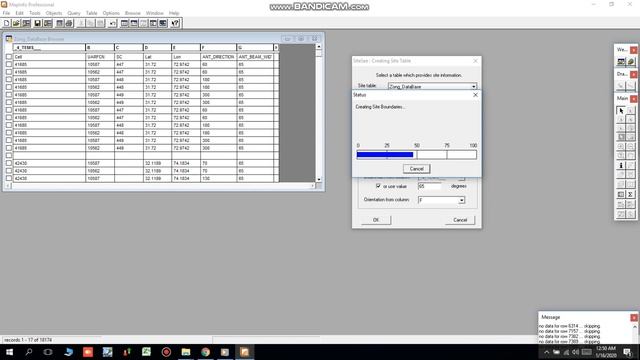Screen dimensions: 640x360
Task: Click Cancel in the Creating Site Table dialog
Action: point(460,220)
